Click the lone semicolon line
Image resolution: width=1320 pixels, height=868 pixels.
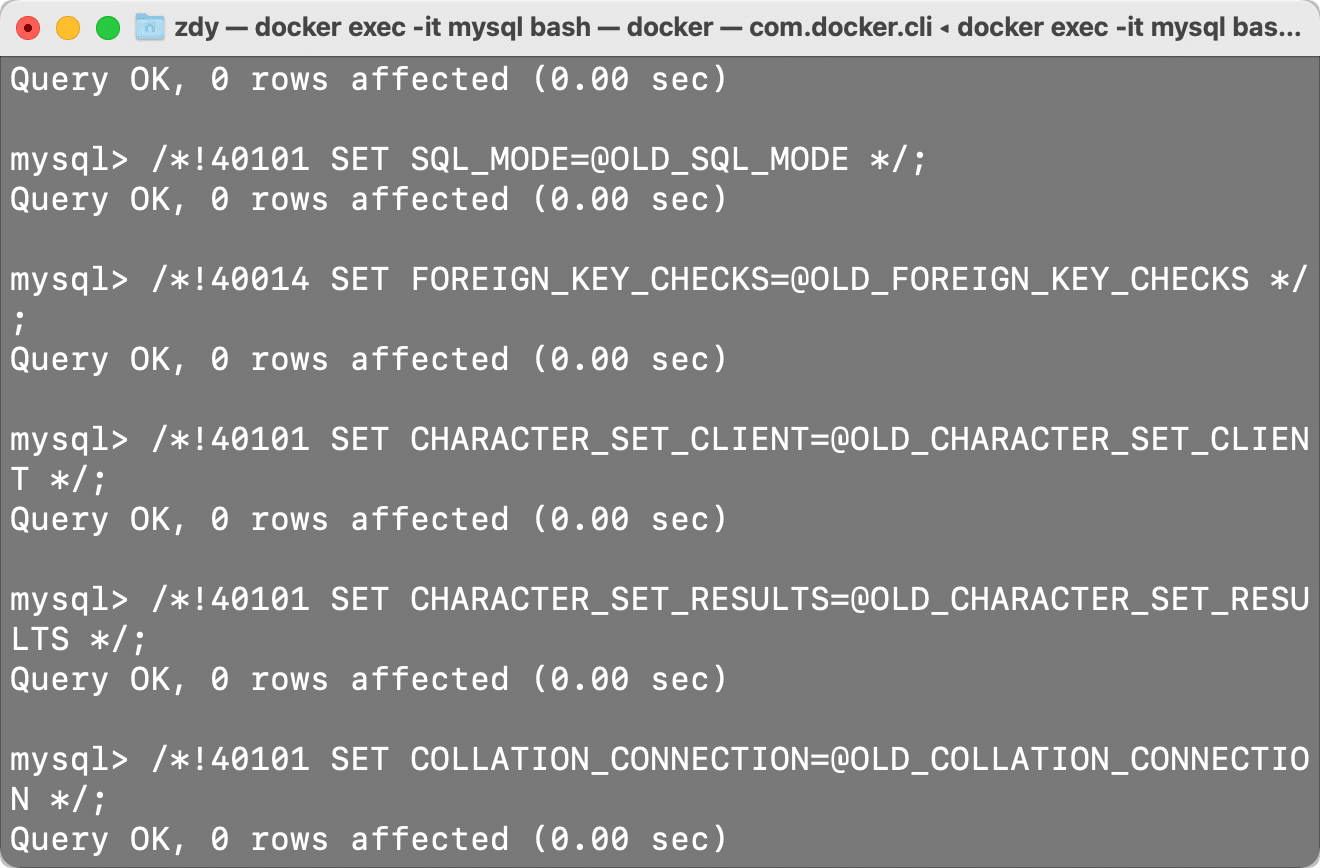tap(19, 321)
